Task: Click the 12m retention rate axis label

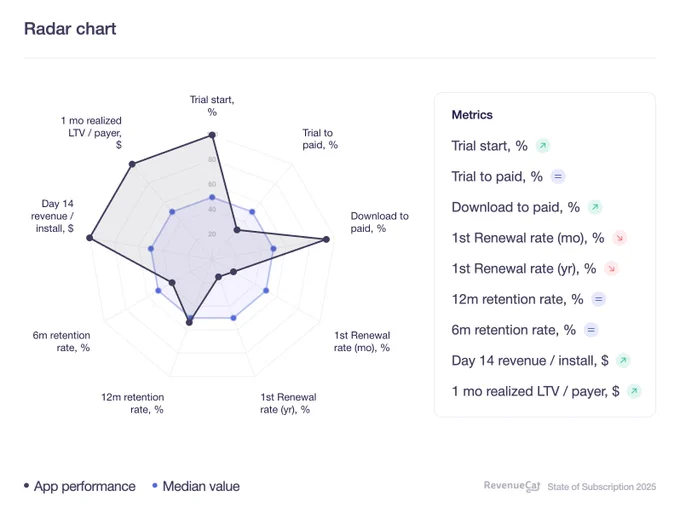Action: [133, 403]
